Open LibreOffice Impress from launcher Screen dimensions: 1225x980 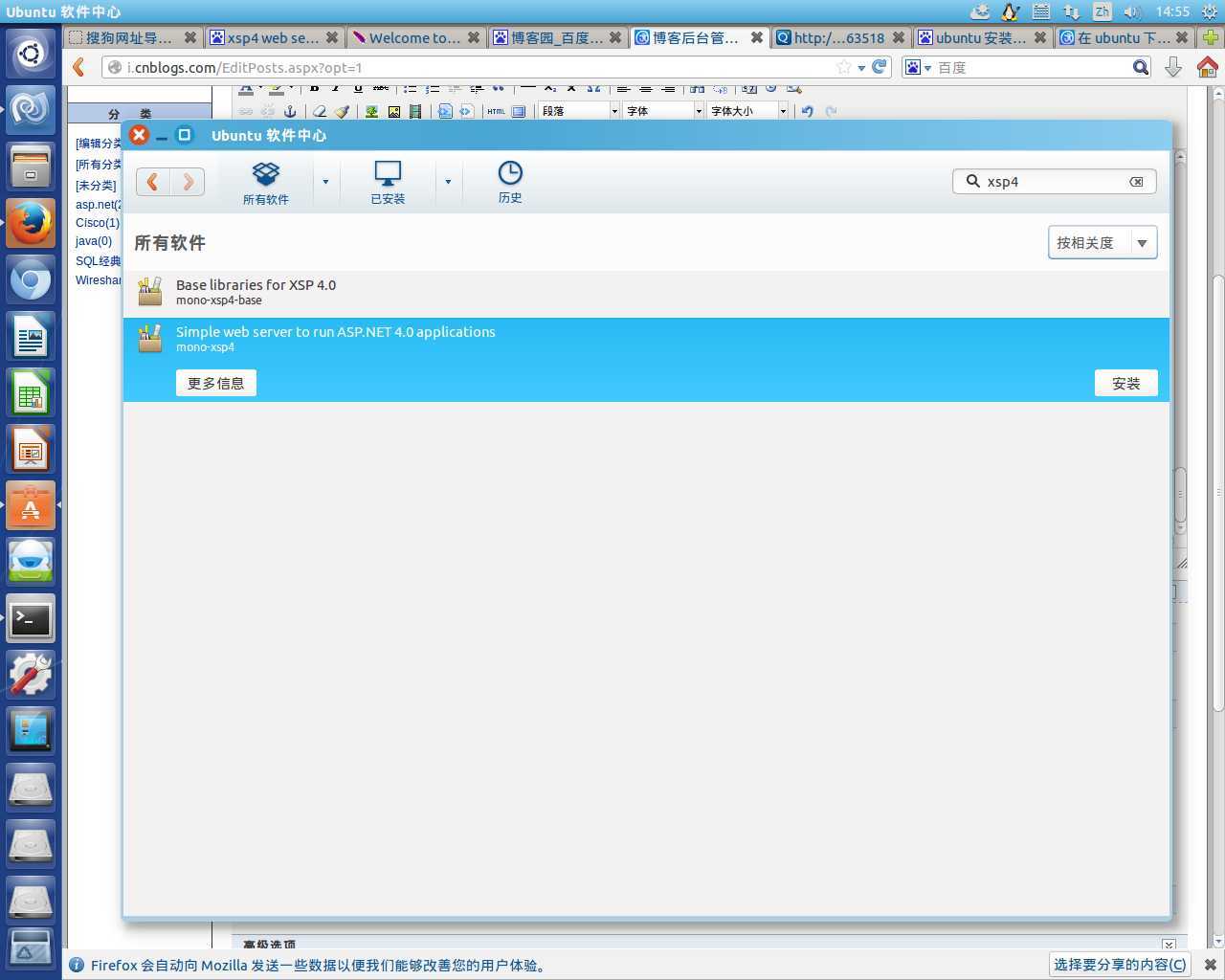pyautogui.click(x=31, y=449)
